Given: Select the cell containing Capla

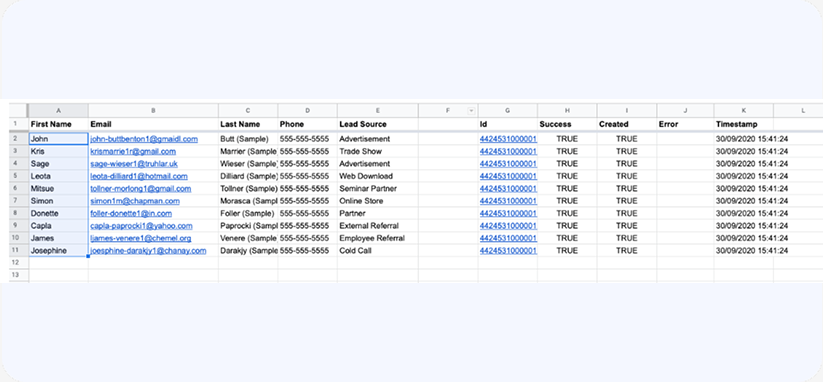Looking at the screenshot, I should point(58,226).
